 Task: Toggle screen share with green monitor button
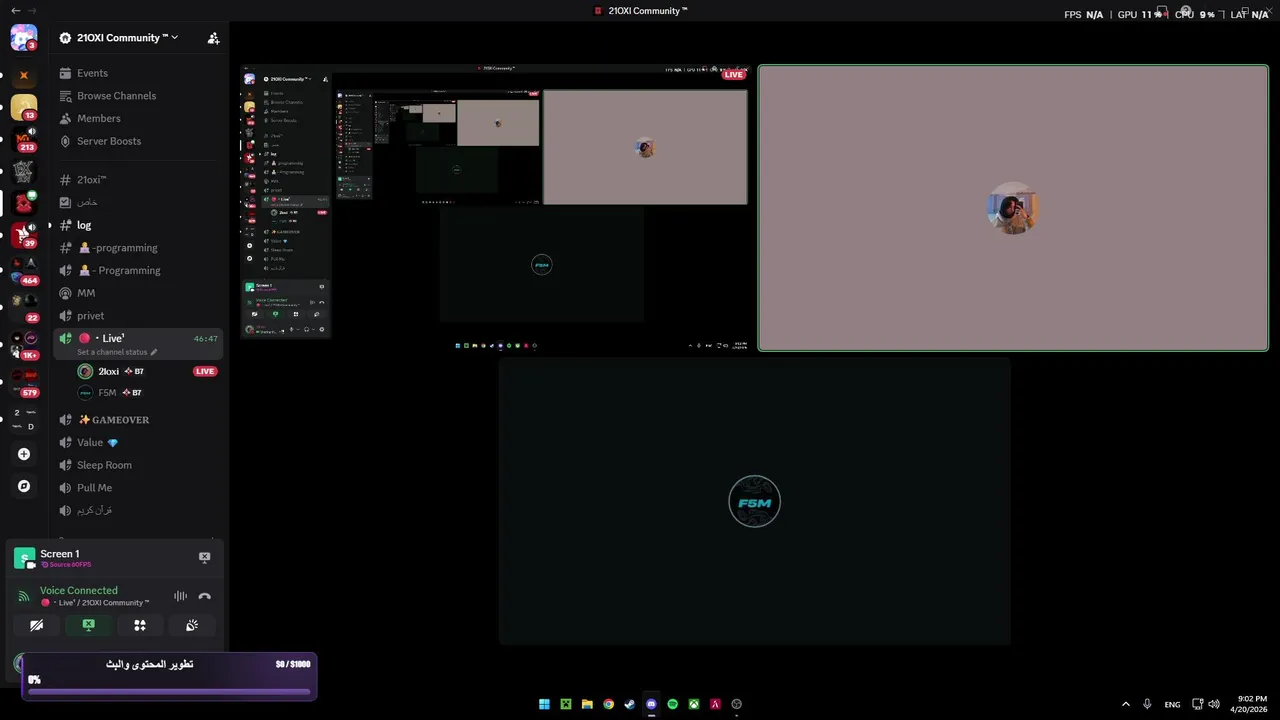pos(88,625)
